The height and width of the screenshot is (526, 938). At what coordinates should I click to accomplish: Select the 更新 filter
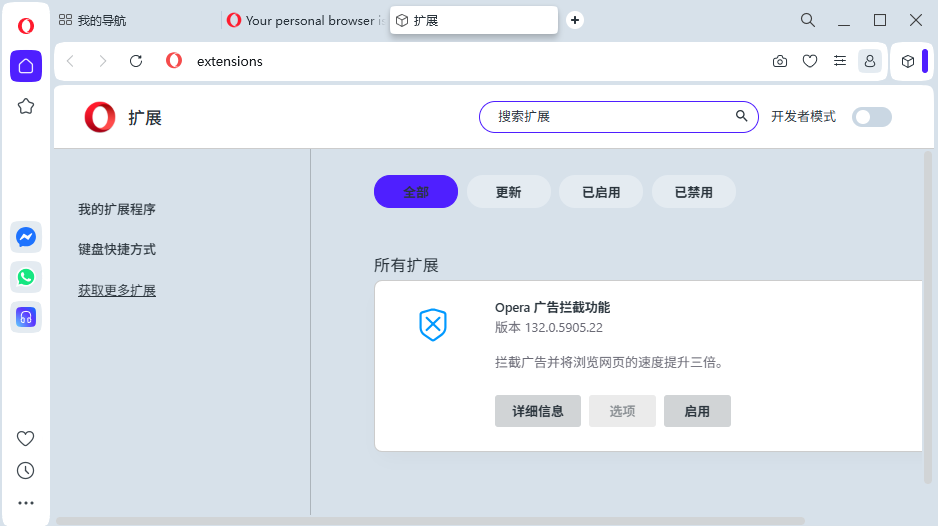[x=508, y=191]
